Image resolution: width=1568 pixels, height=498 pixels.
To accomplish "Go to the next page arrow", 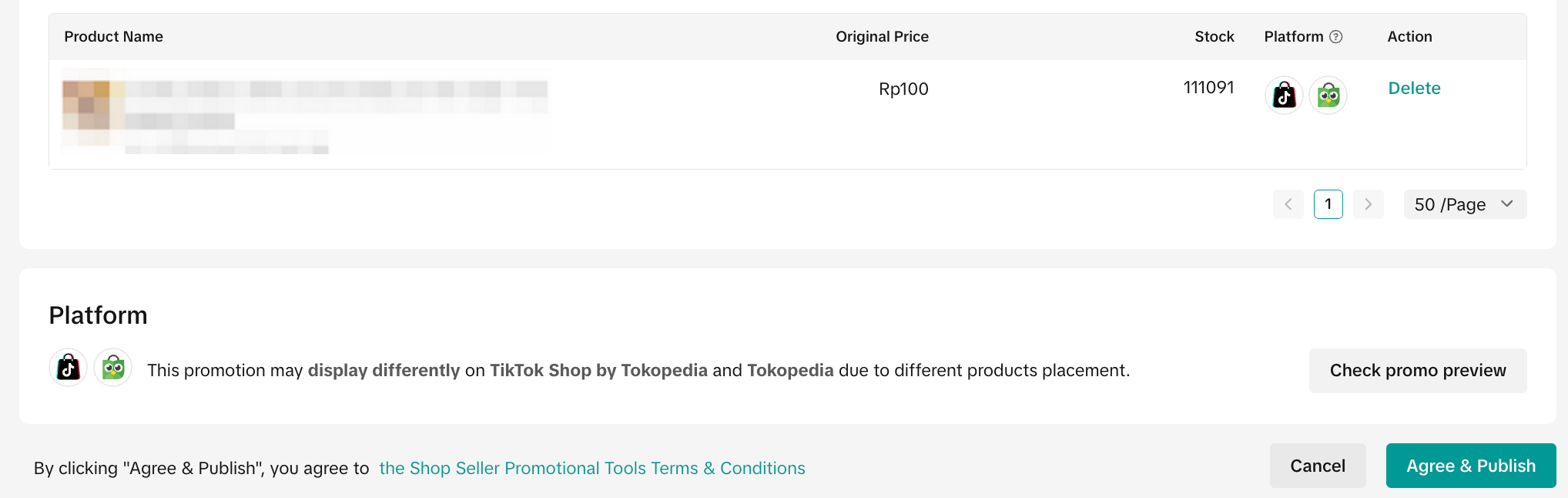I will pos(1368,204).
